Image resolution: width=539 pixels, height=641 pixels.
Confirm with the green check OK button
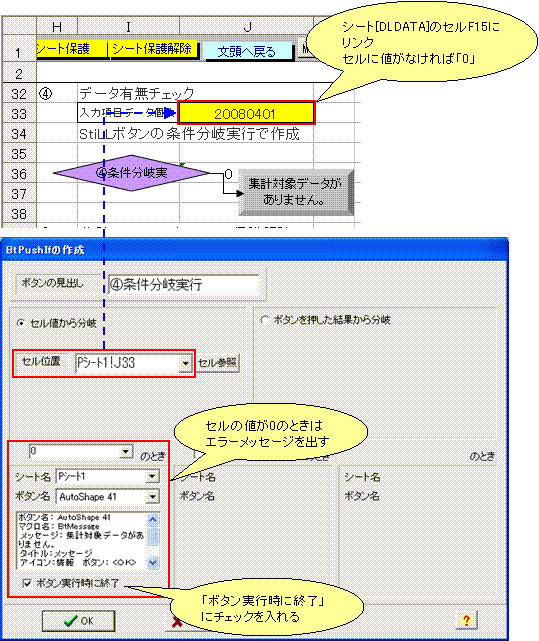tap(78, 621)
